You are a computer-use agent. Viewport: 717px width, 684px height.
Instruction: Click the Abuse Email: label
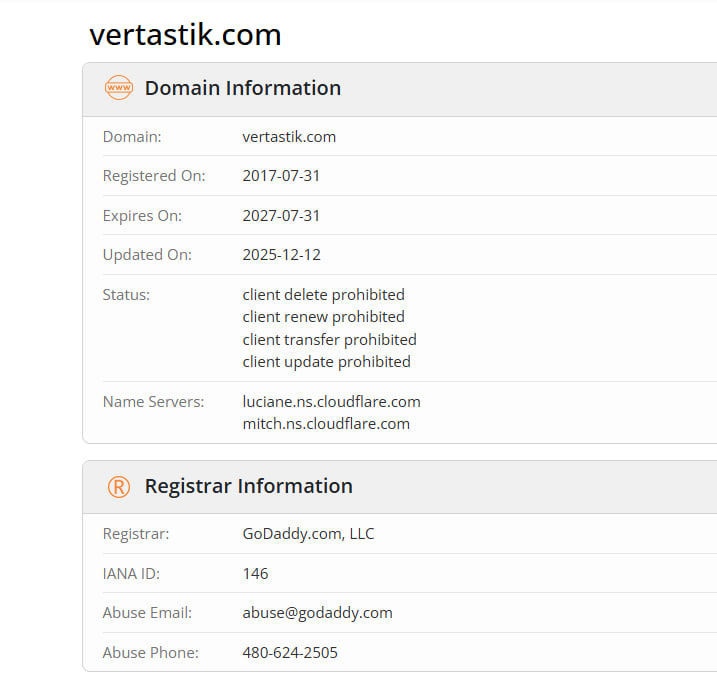147,613
